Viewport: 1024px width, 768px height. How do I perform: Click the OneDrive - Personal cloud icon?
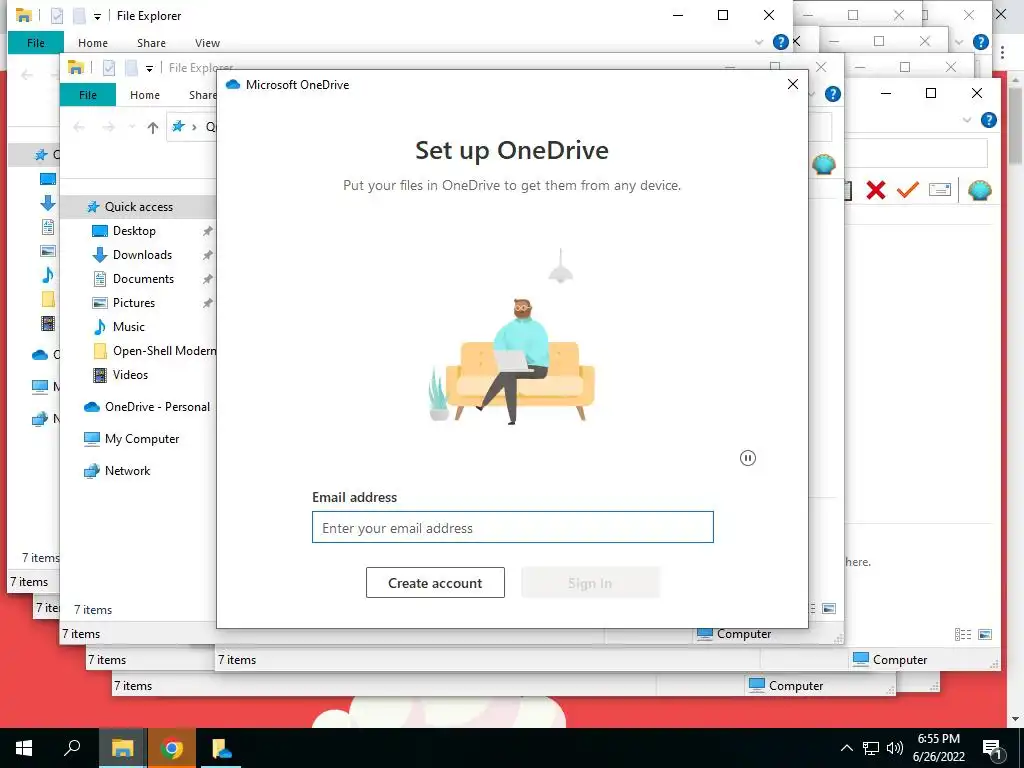(x=92, y=407)
